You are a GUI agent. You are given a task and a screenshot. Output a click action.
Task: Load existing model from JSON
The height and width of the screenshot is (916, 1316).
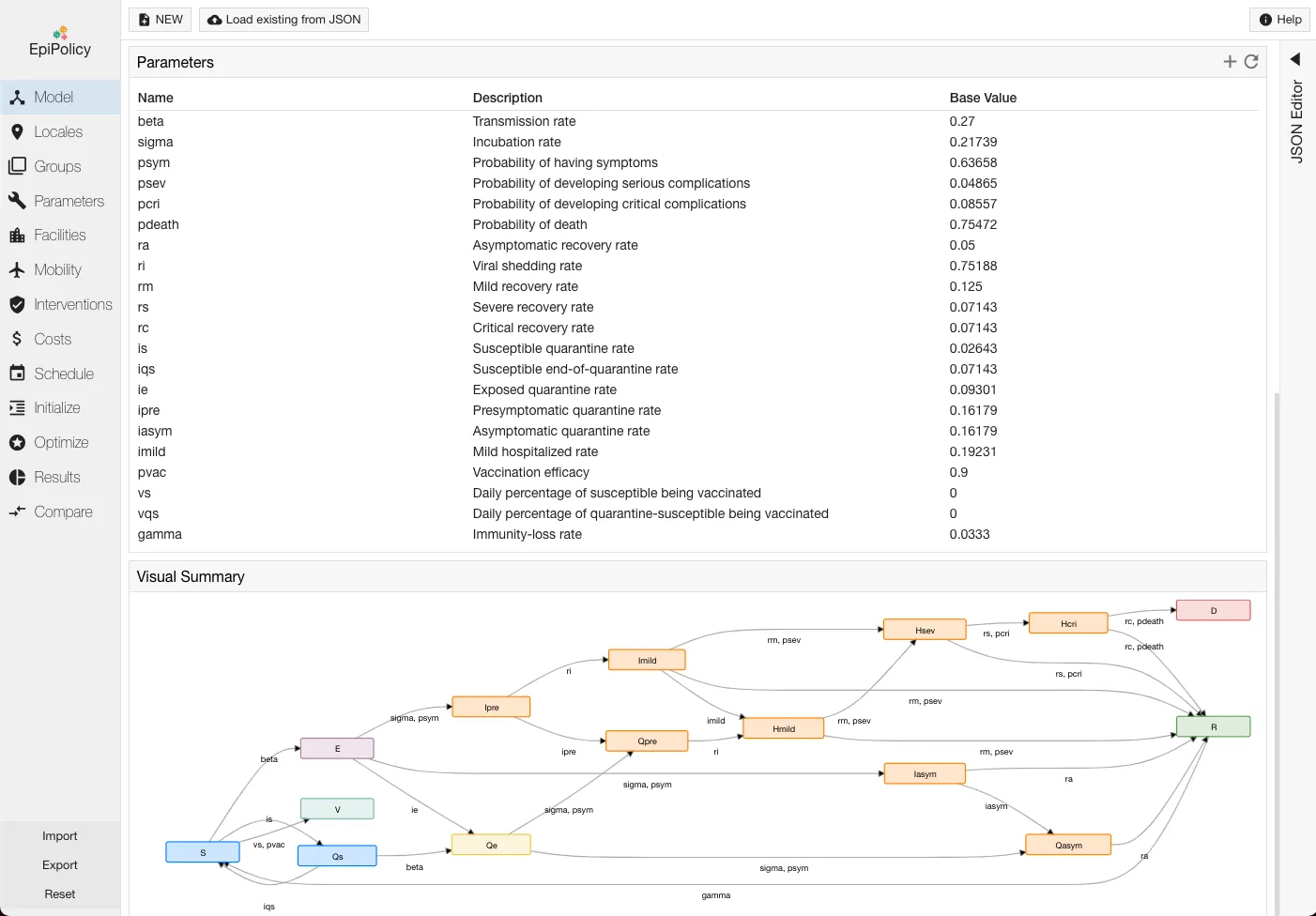(x=283, y=19)
